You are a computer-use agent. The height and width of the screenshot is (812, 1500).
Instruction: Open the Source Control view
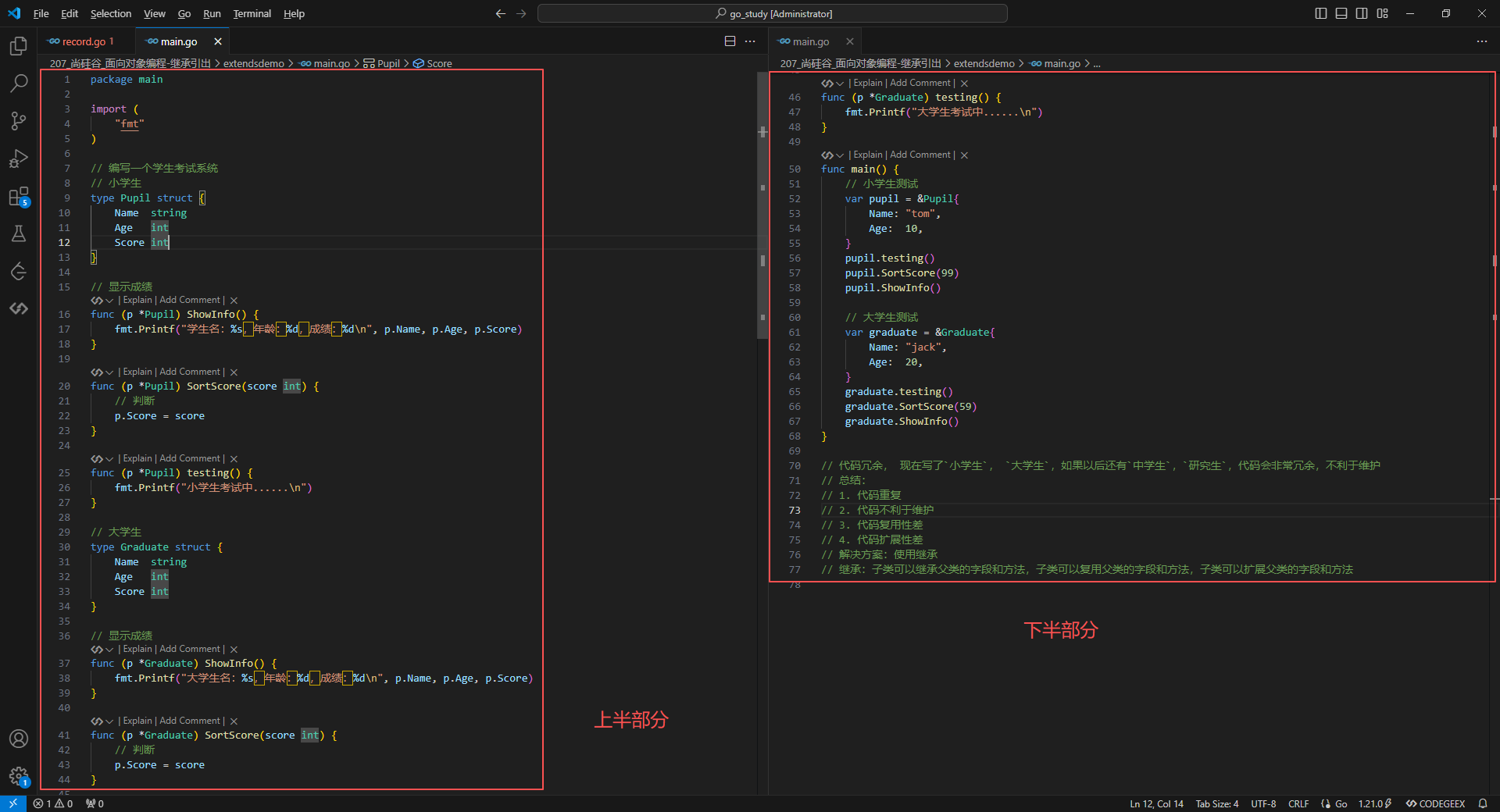[19, 120]
